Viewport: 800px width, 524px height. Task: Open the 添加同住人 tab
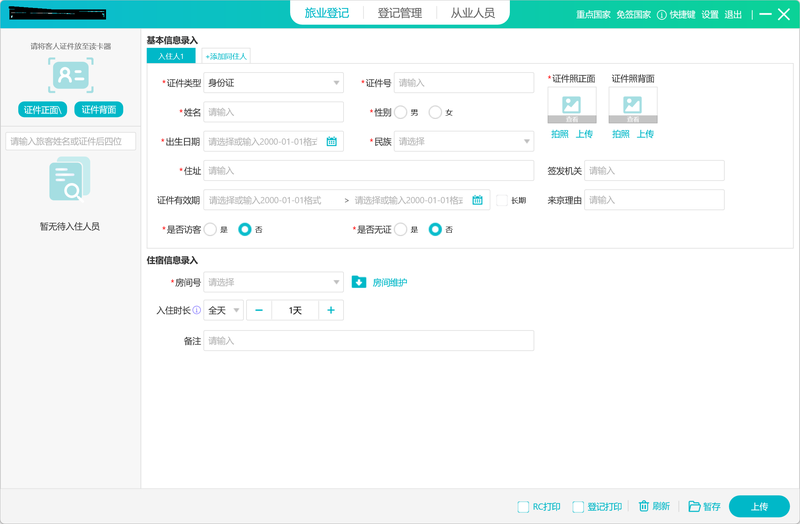point(226,56)
